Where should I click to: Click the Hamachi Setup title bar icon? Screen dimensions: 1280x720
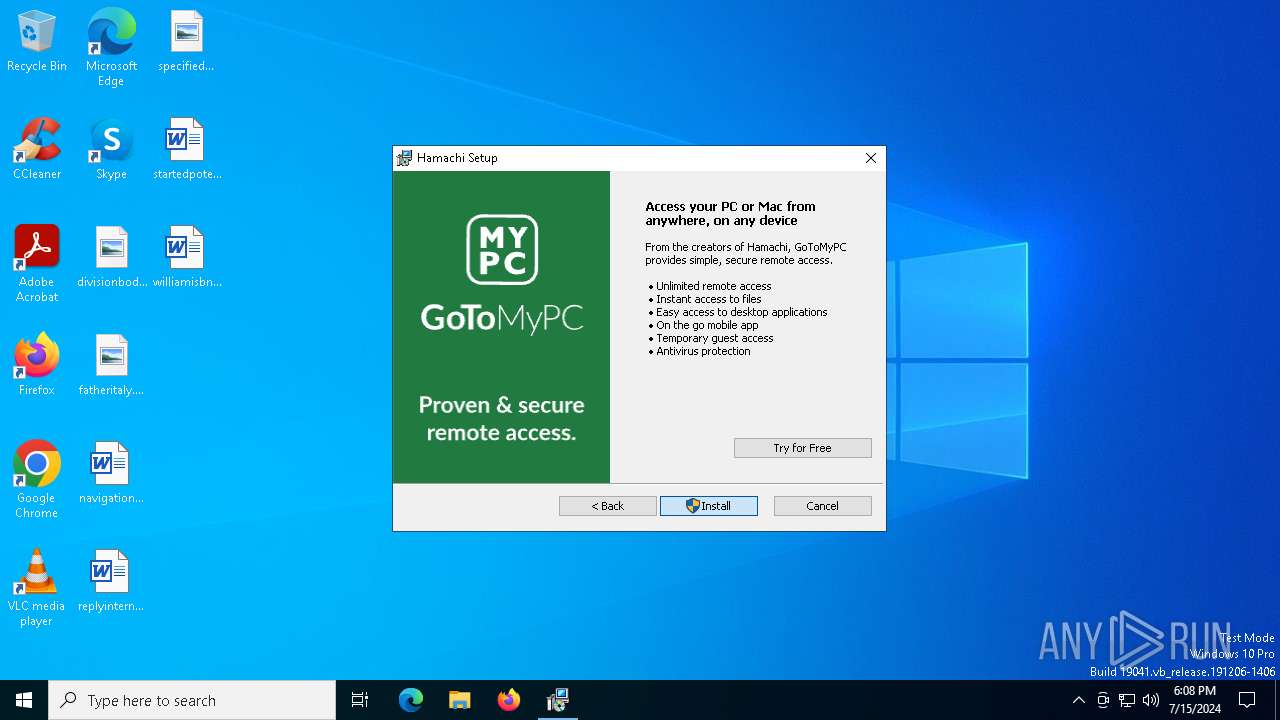click(x=404, y=158)
